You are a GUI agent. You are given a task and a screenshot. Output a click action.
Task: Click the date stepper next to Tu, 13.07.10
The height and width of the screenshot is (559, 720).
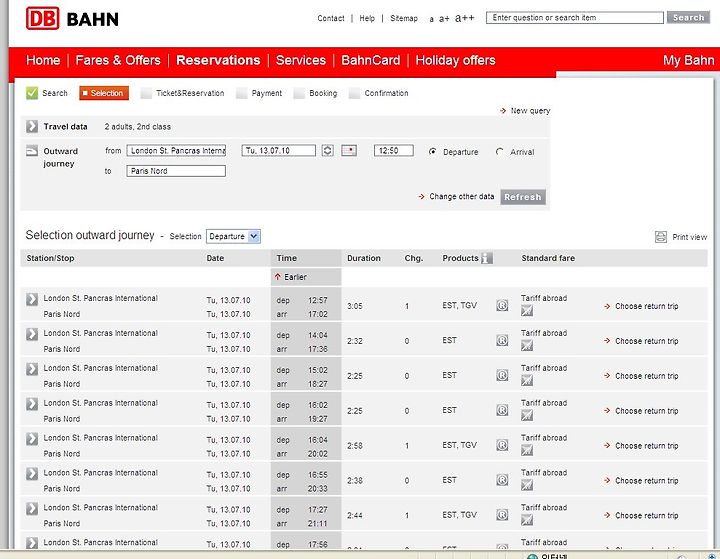[327, 151]
